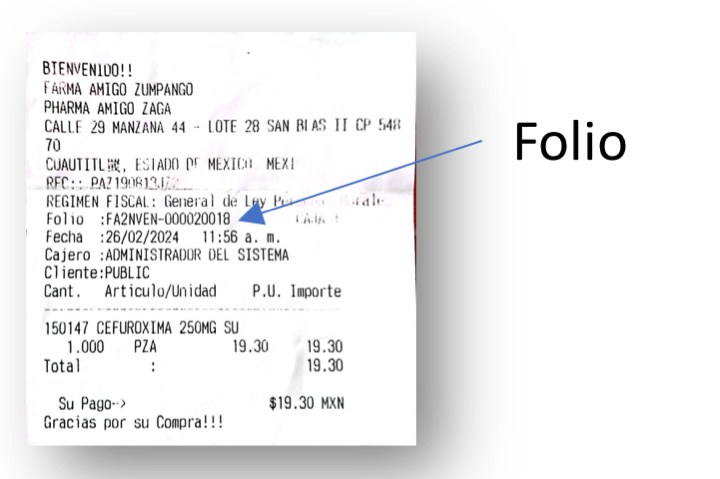Viewport: 720px width, 479px height.
Task: Click the P.U. Importe column header
Action: click(297, 291)
